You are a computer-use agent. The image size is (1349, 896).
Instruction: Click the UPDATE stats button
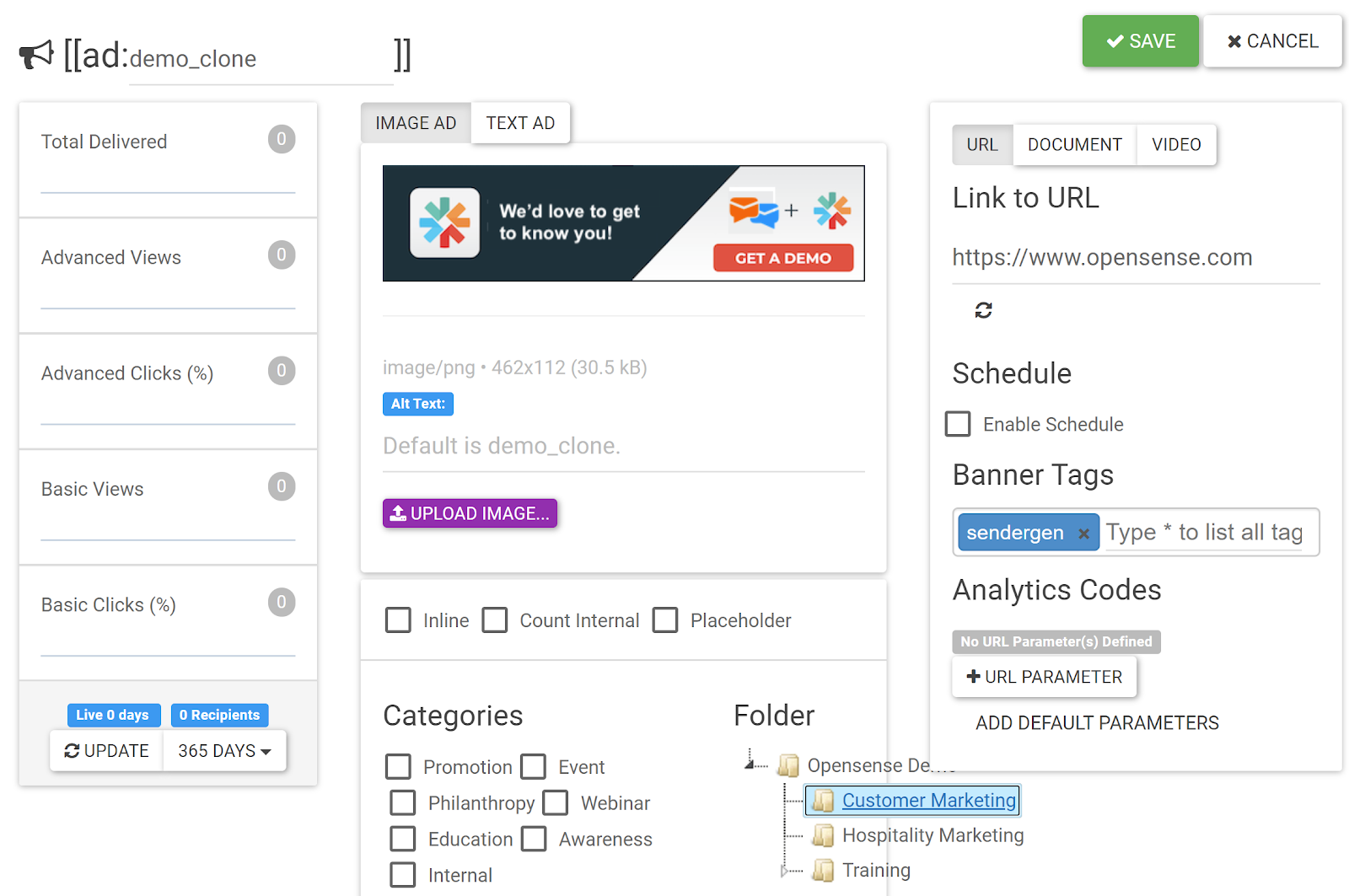(x=106, y=751)
